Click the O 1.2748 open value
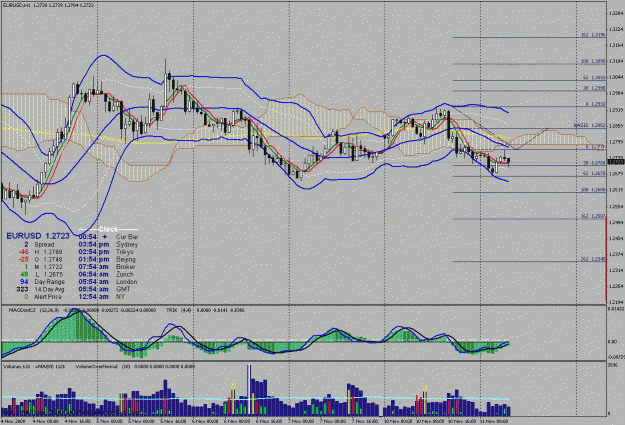 [x=48, y=259]
